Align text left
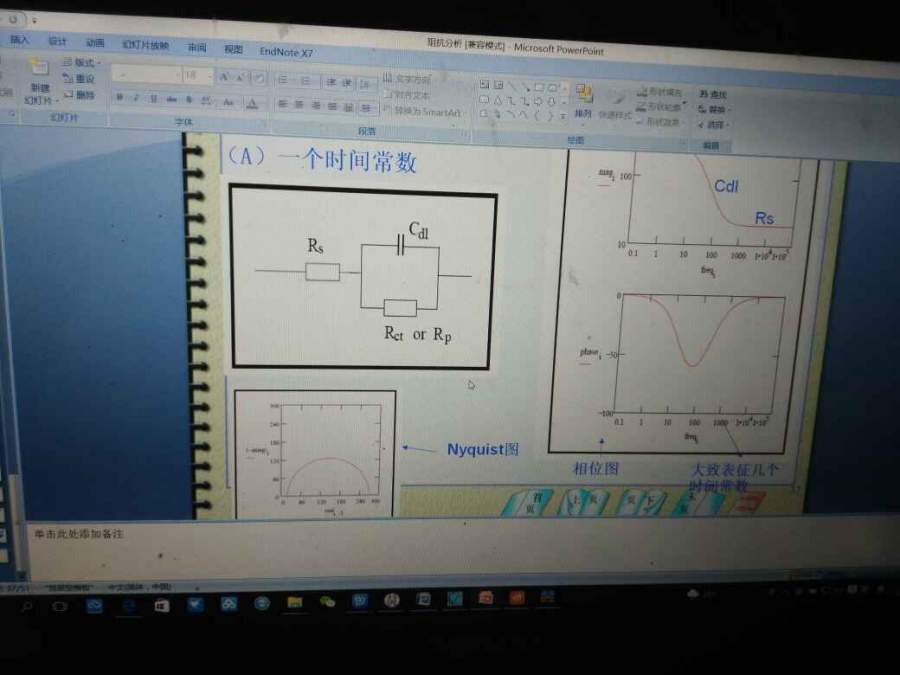The height and width of the screenshot is (675, 900). 282,104
